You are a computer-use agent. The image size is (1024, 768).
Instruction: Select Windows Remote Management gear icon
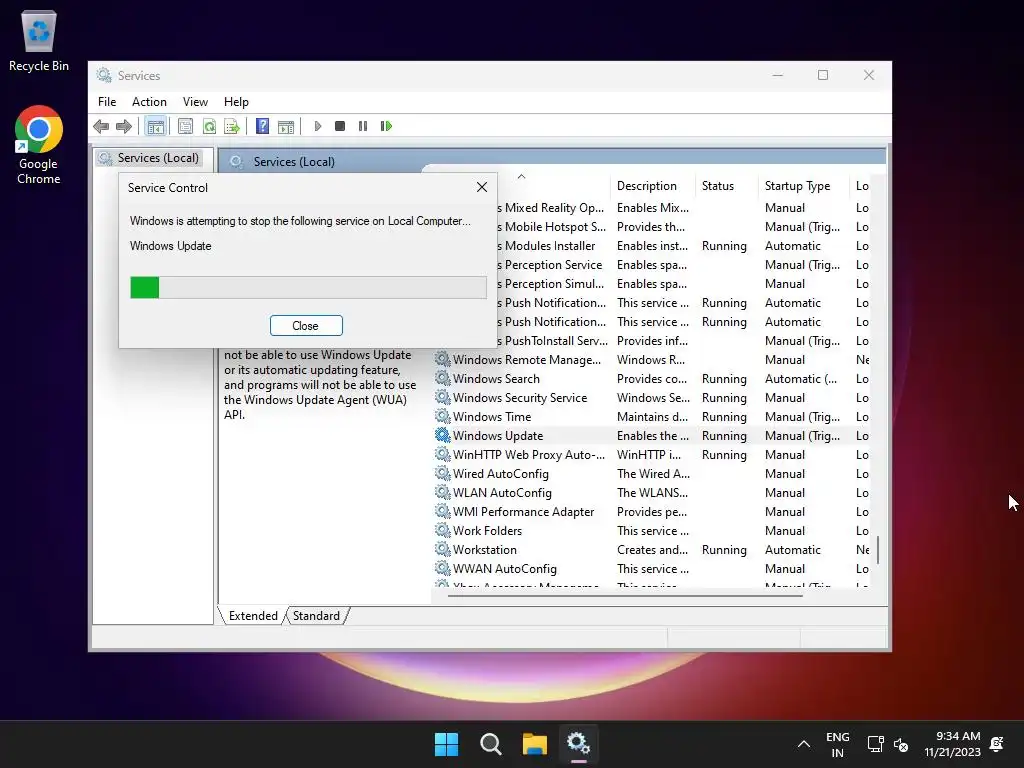coord(443,359)
